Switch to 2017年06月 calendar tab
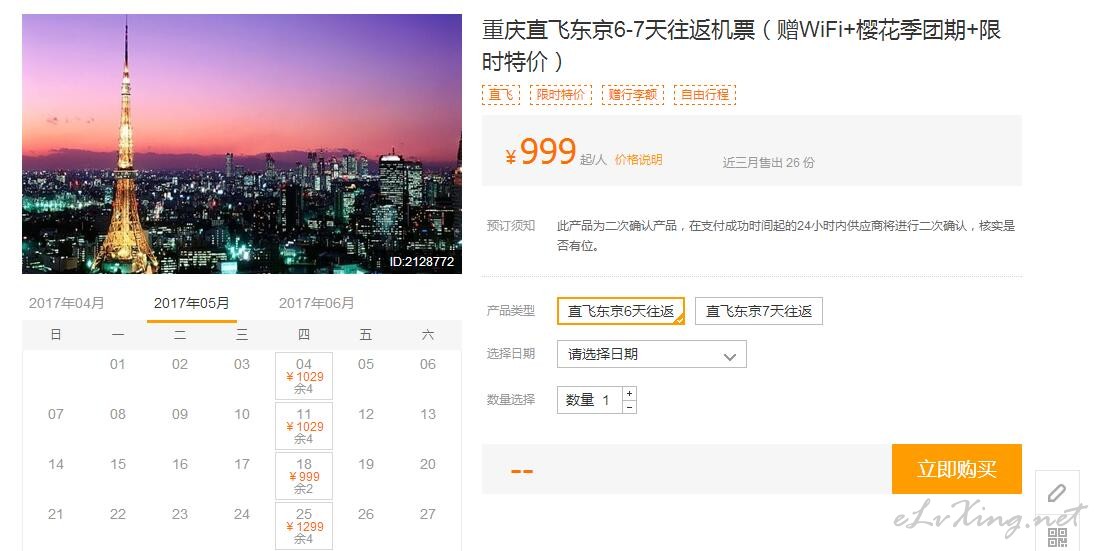The width and height of the screenshot is (1098, 551). (317, 303)
